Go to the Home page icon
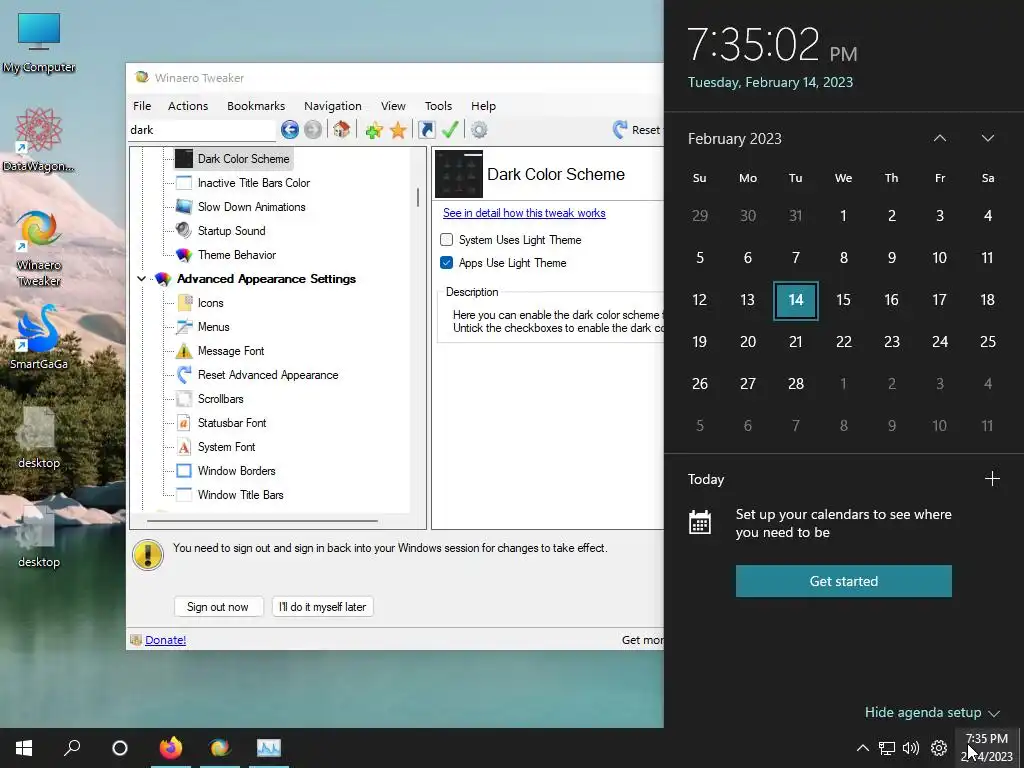 341,130
